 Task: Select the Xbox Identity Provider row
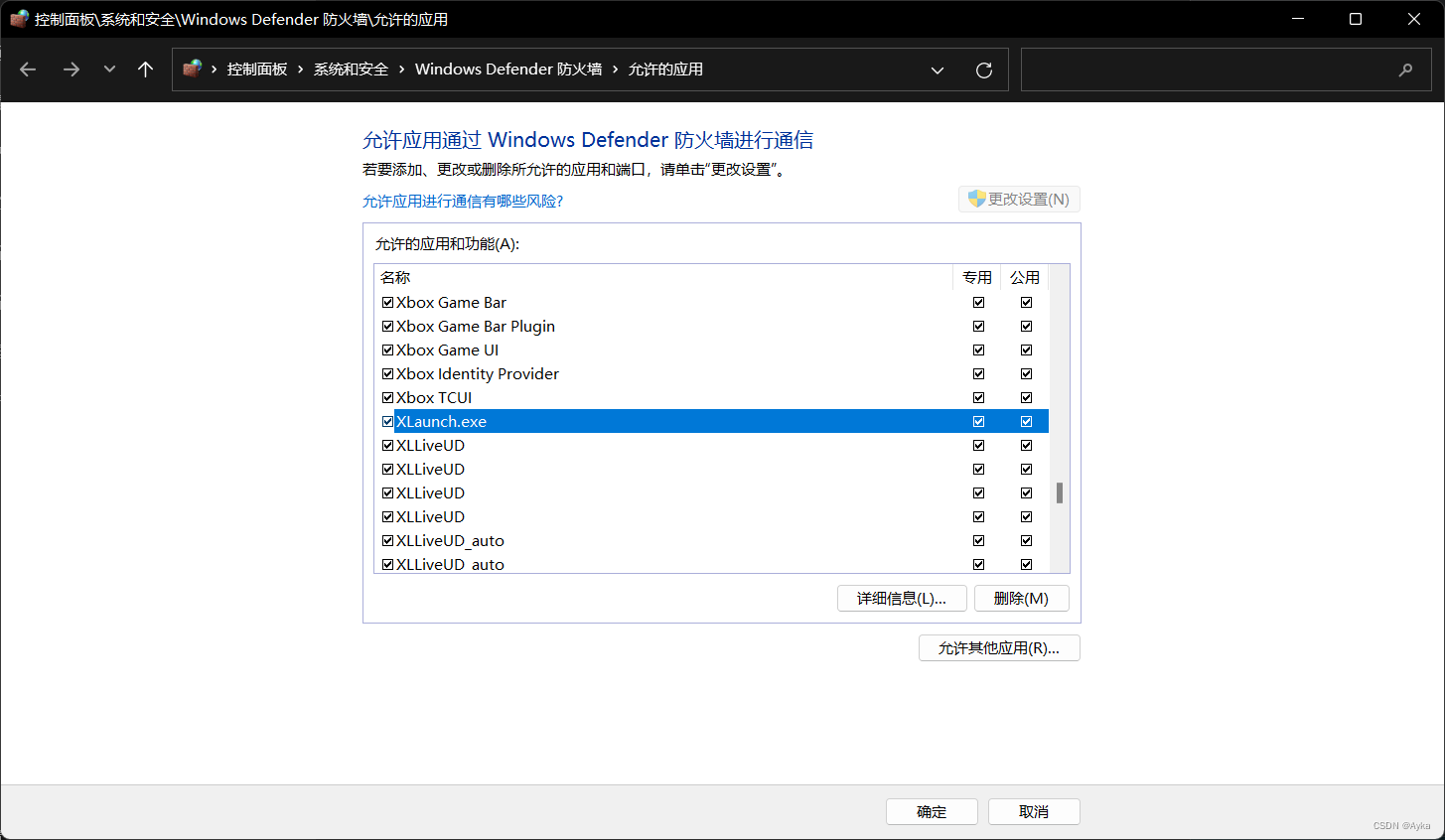pos(711,373)
